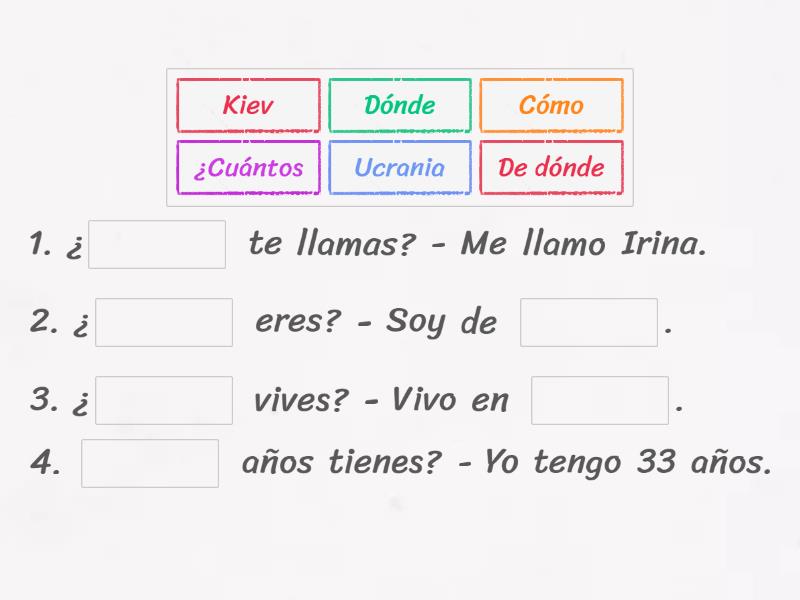Image resolution: width=800 pixels, height=600 pixels.
Task: Choose the blank before "vives?"
Action: pos(164,400)
